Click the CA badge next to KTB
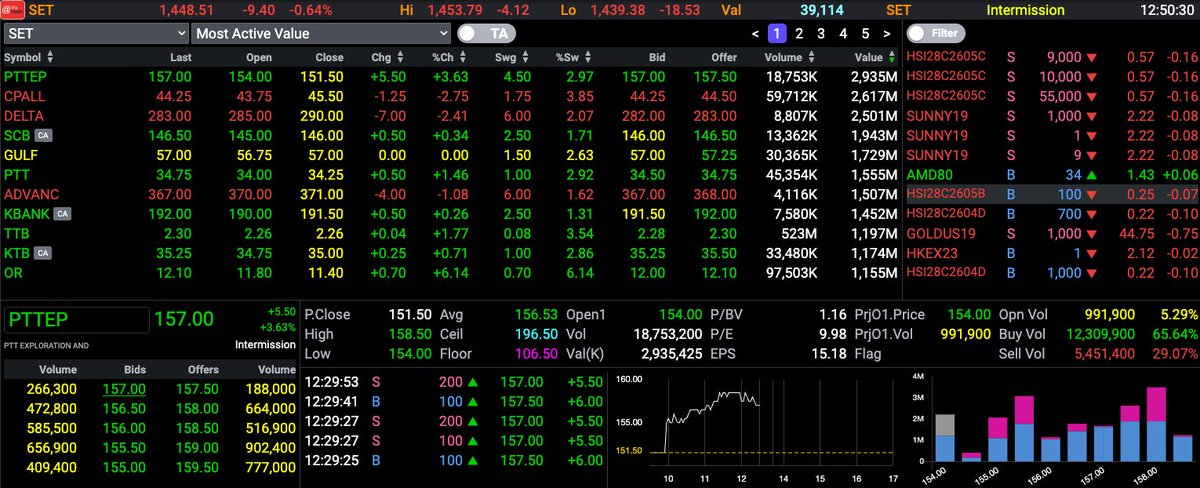Image resolution: width=1200 pixels, height=488 pixels. coord(43,252)
